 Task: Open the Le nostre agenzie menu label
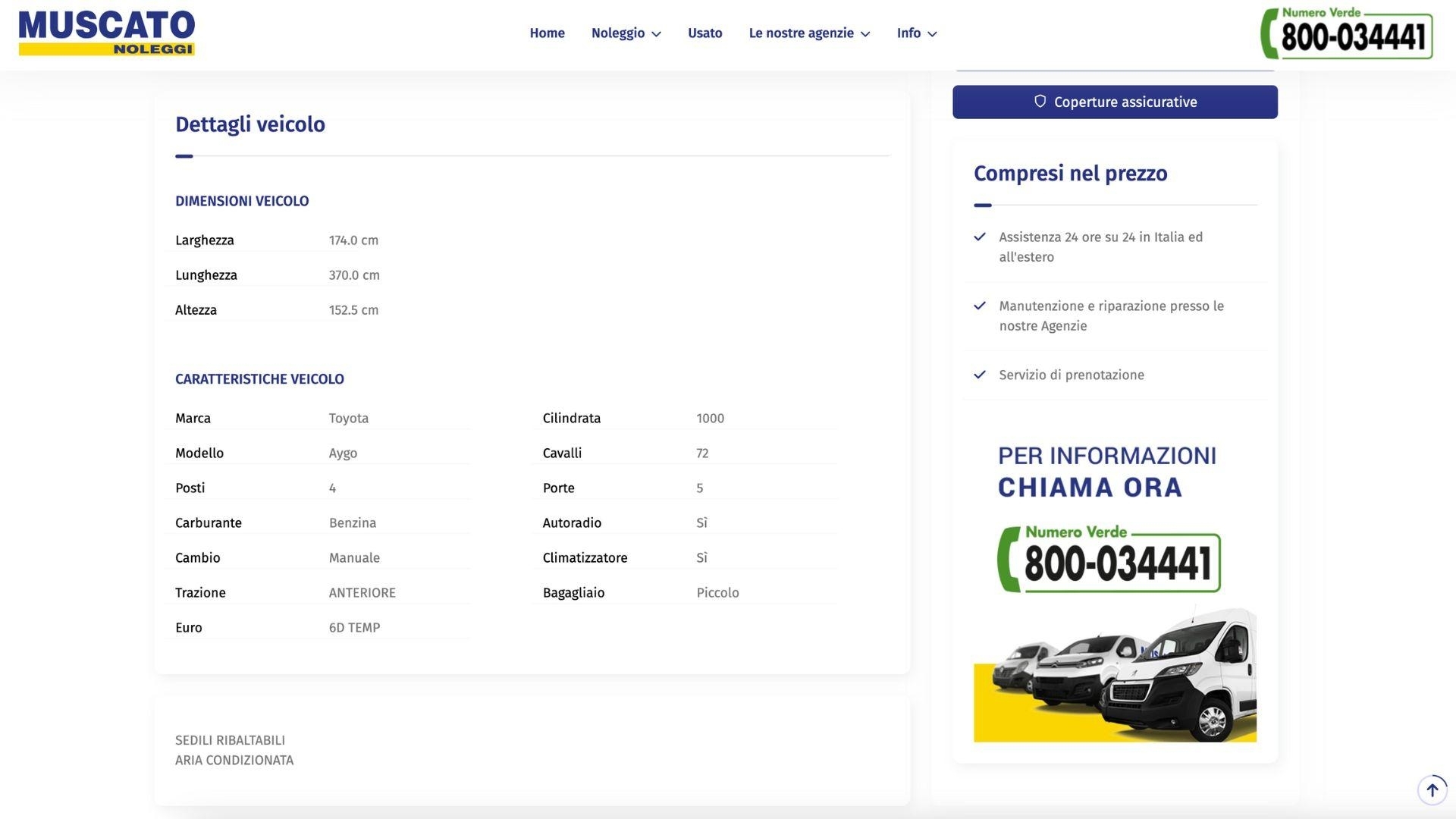pos(801,33)
